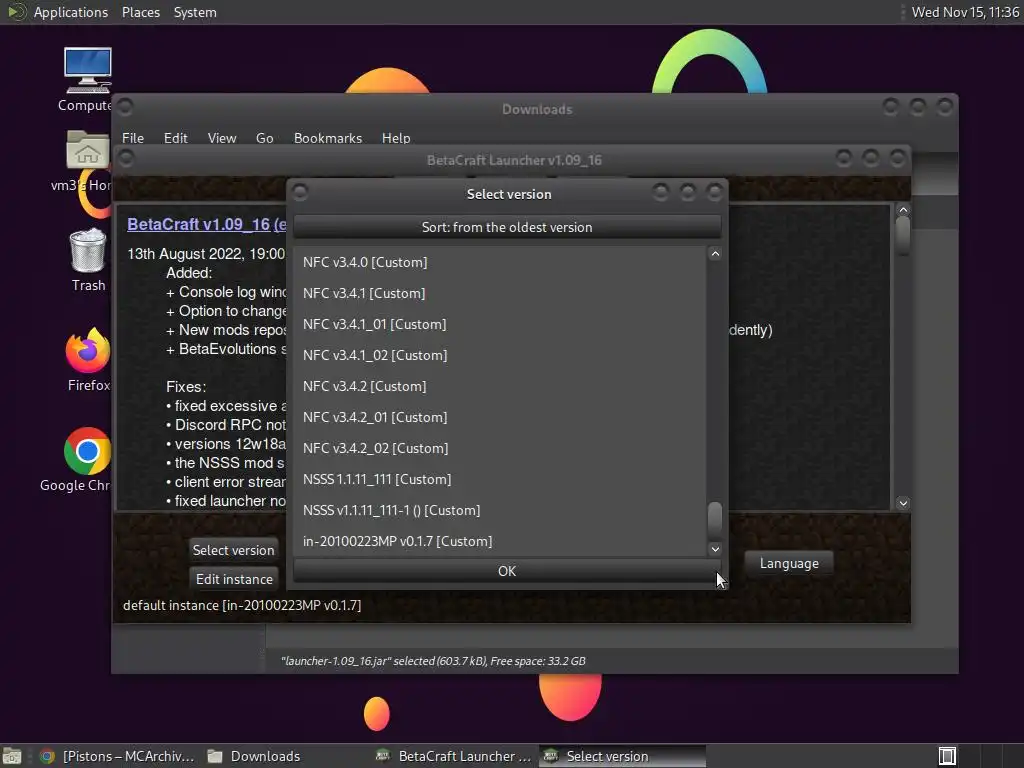
Task: Click the Select version dialog window menu button
Action: [x=300, y=193]
